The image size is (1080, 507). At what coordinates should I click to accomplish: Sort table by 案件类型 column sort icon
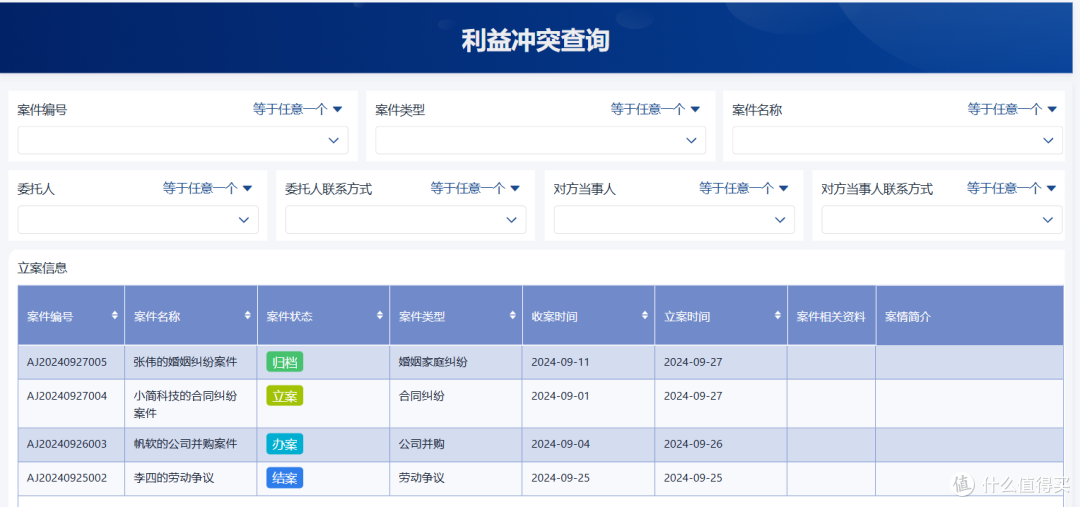[512, 315]
